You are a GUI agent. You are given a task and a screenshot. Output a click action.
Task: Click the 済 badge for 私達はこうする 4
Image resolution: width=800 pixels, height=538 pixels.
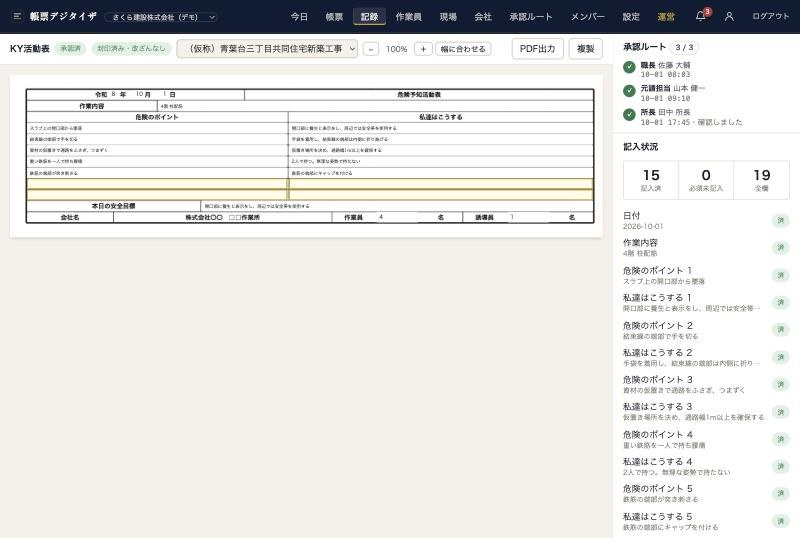tap(781, 467)
